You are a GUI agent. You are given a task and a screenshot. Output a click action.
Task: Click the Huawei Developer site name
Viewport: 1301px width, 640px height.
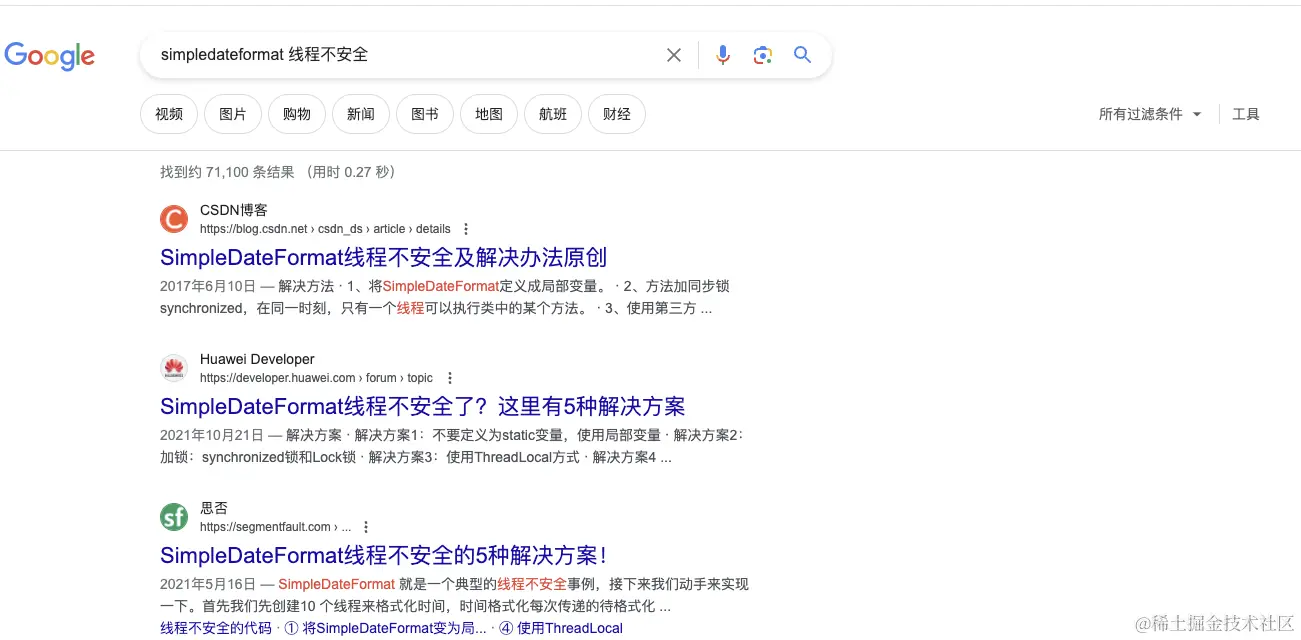point(257,359)
